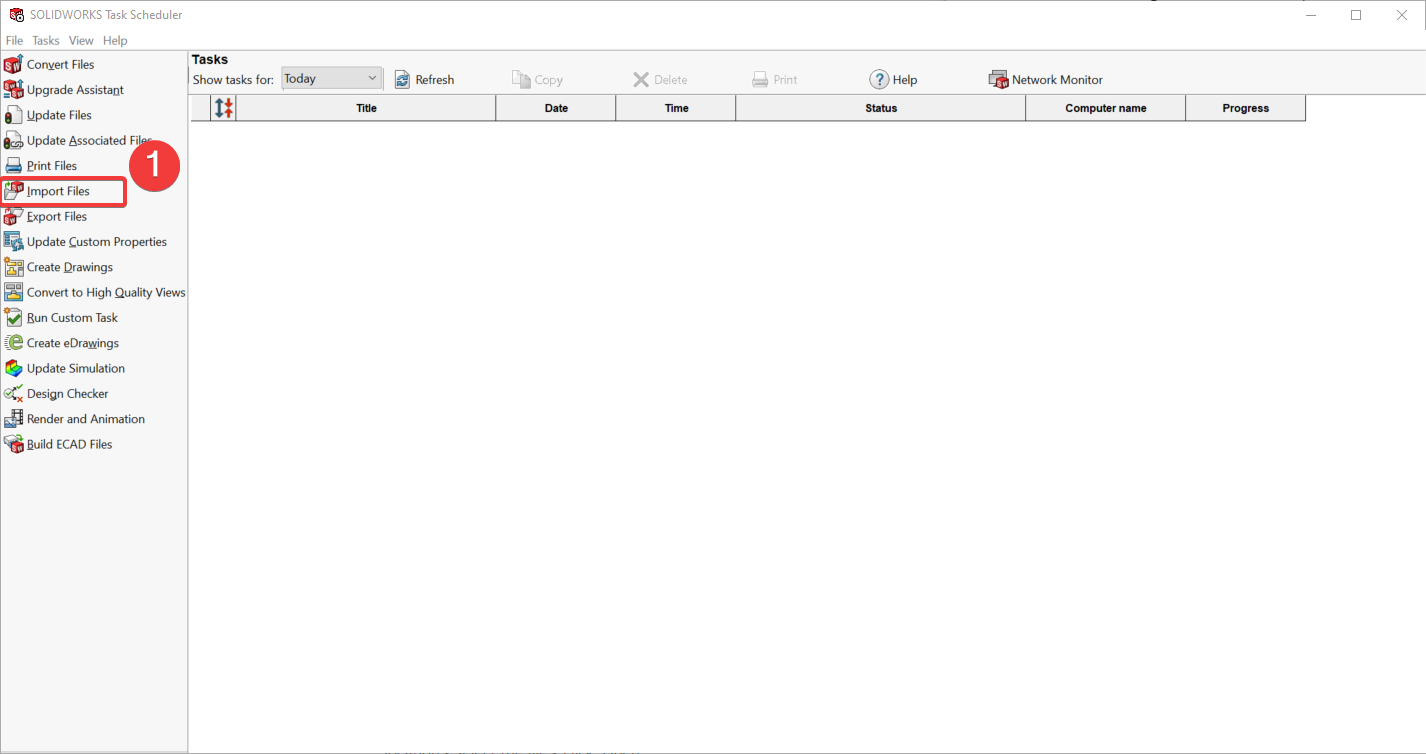Screen dimensions: 1426x754
Task: Sort tasks by Status column
Action: point(881,108)
